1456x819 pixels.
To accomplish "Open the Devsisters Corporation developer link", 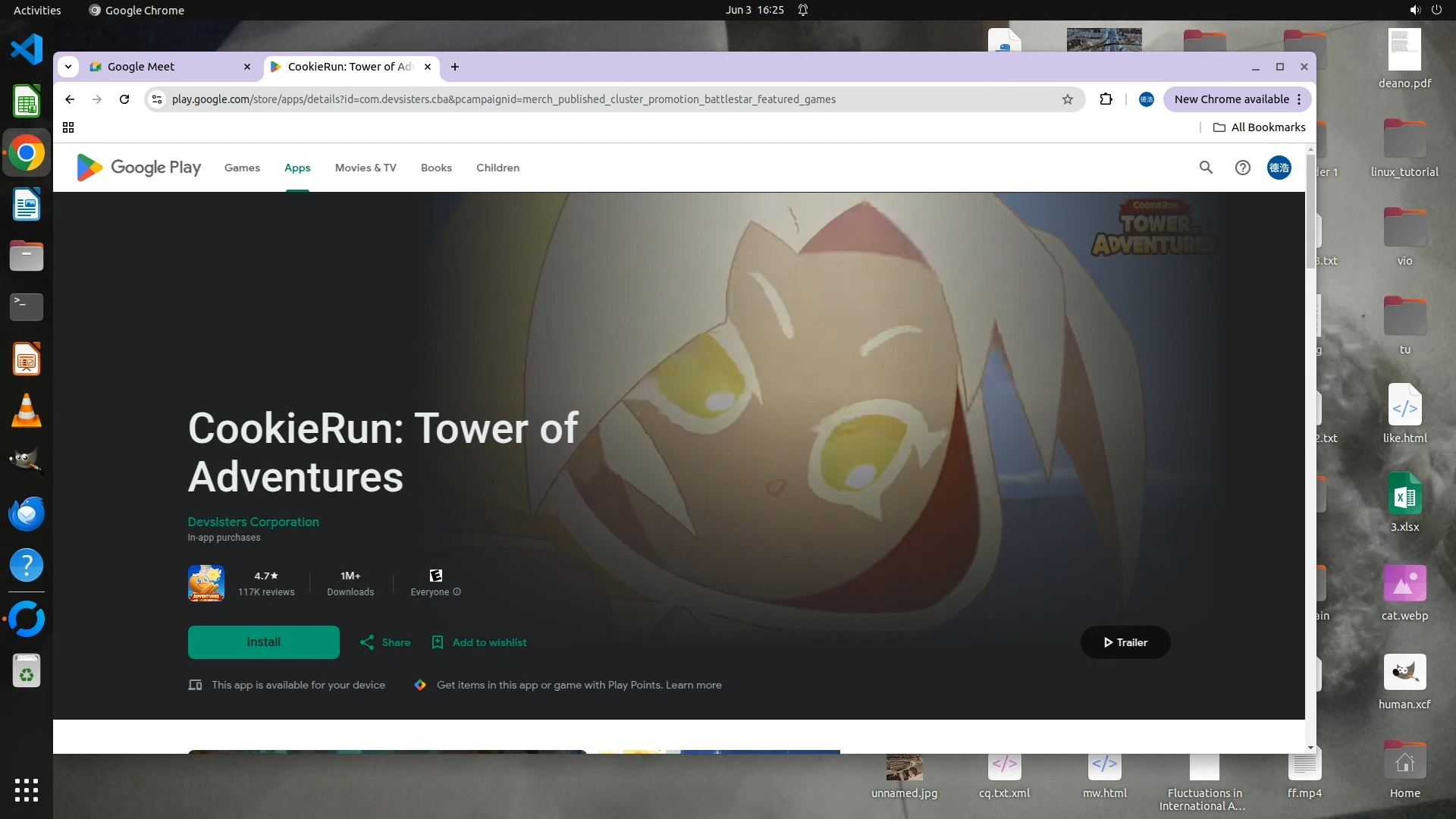I will pos(253,522).
